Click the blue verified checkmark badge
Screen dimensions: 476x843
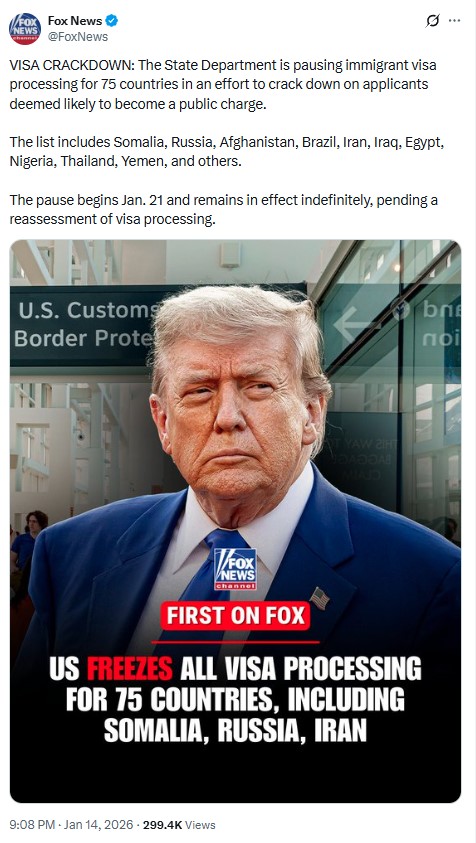click(112, 21)
